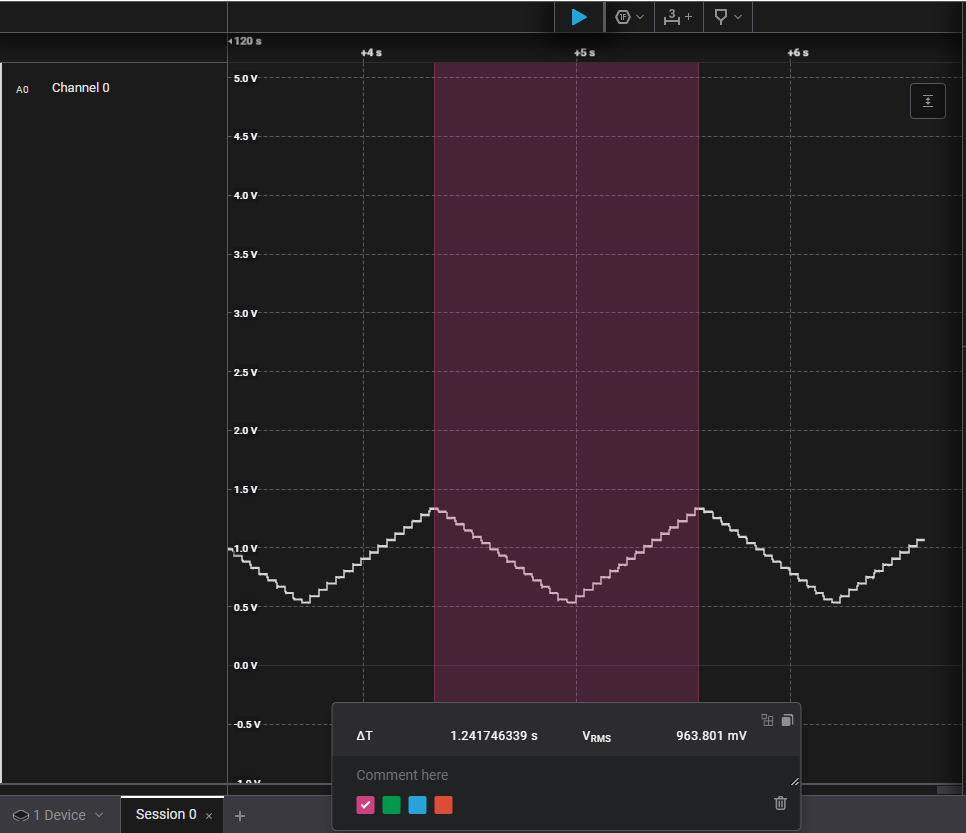Switch to the Session 0 tab
This screenshot has width=966, height=833.
(x=168, y=815)
